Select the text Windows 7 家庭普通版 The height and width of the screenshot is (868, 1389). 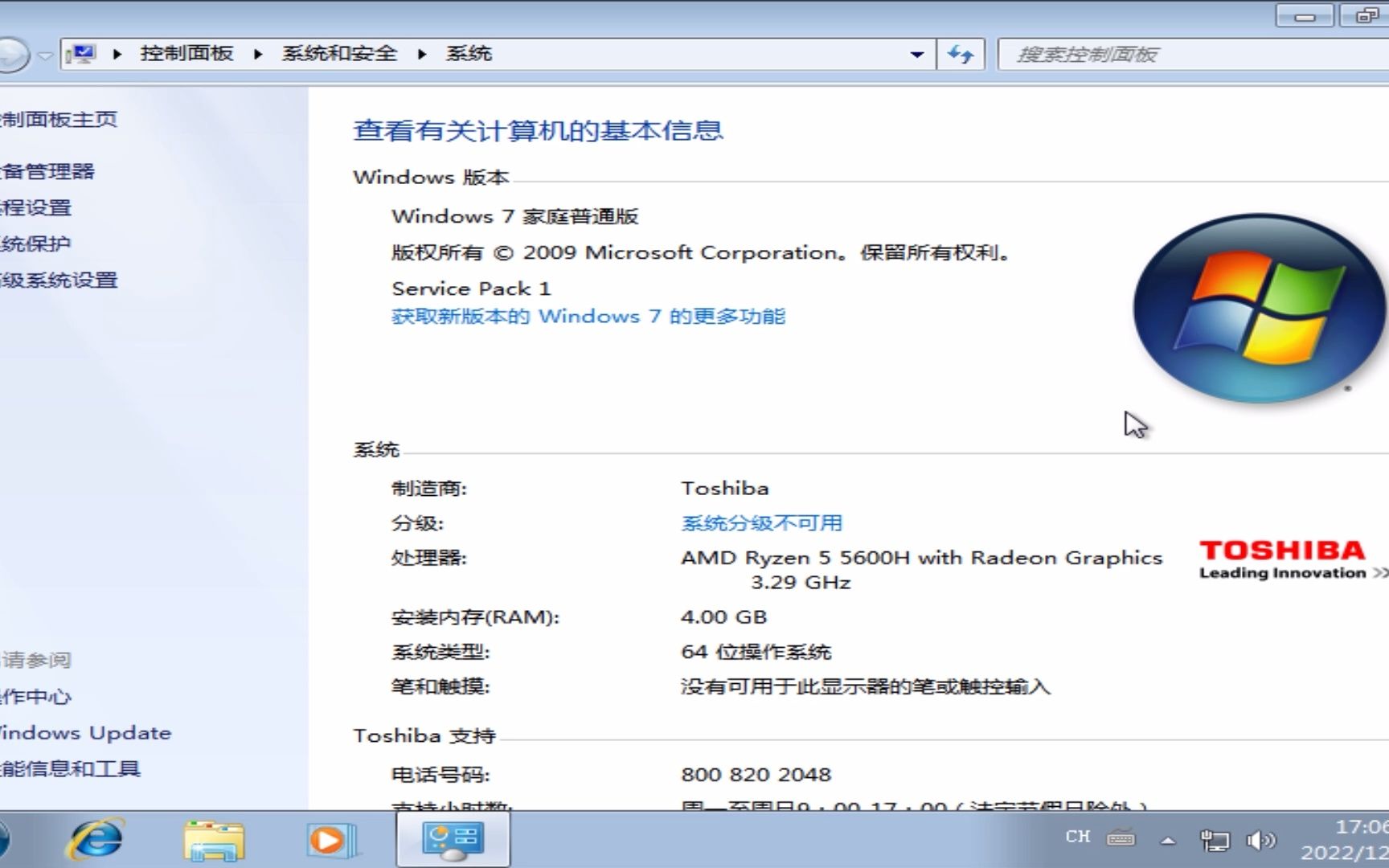pos(515,216)
